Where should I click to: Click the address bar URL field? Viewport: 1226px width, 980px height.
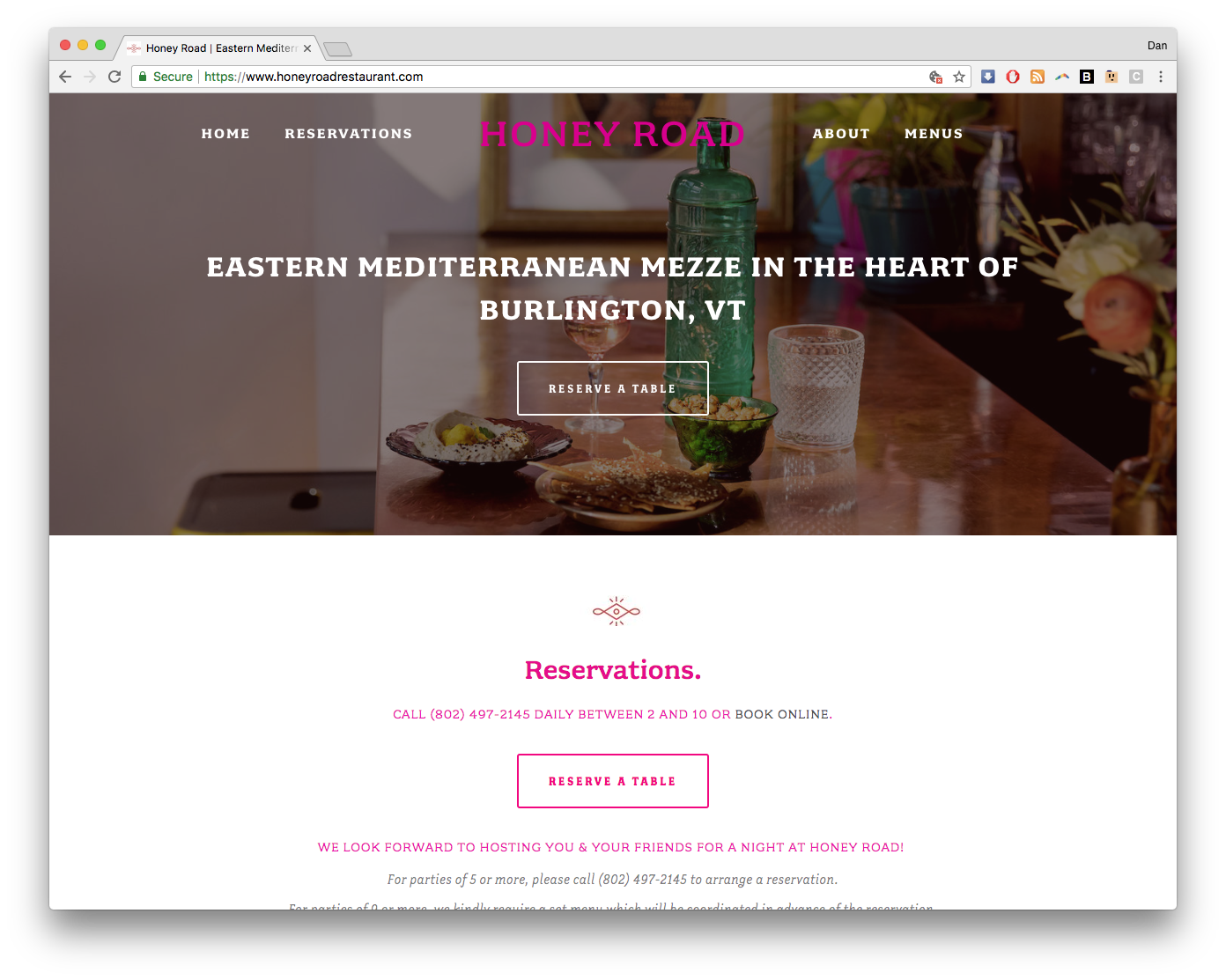click(x=564, y=77)
